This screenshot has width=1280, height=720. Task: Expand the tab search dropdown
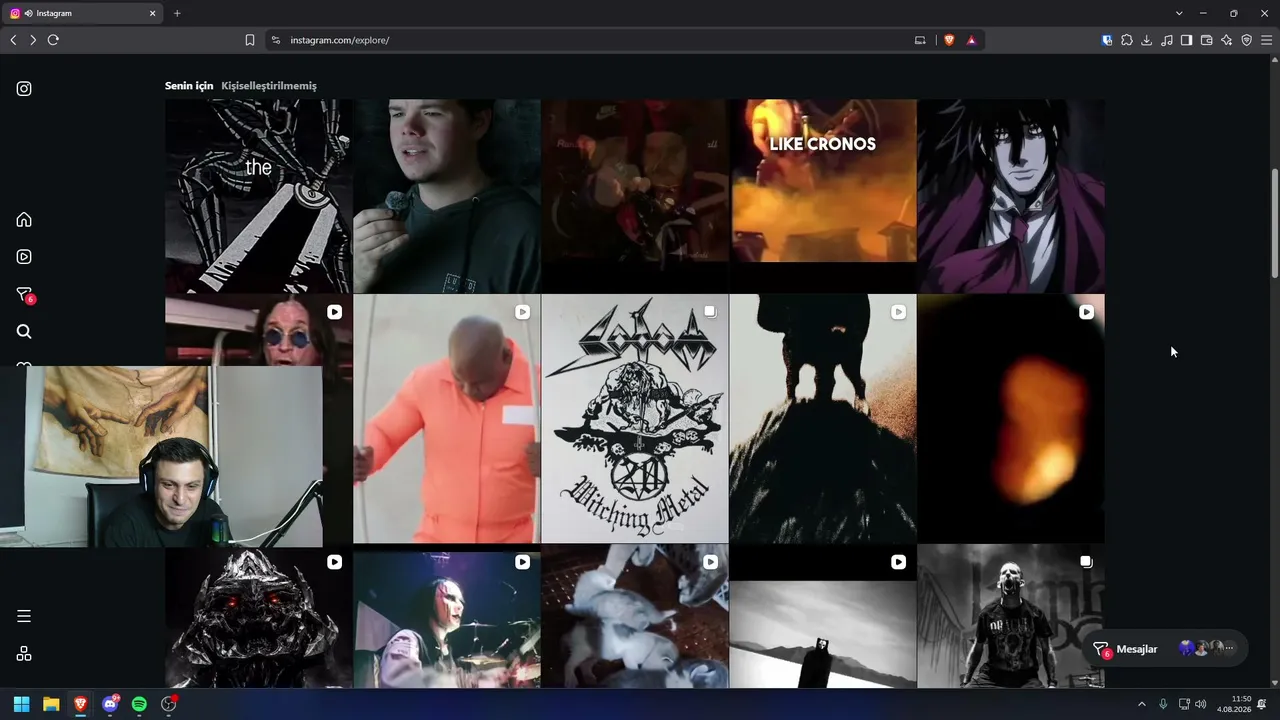[x=1179, y=13]
